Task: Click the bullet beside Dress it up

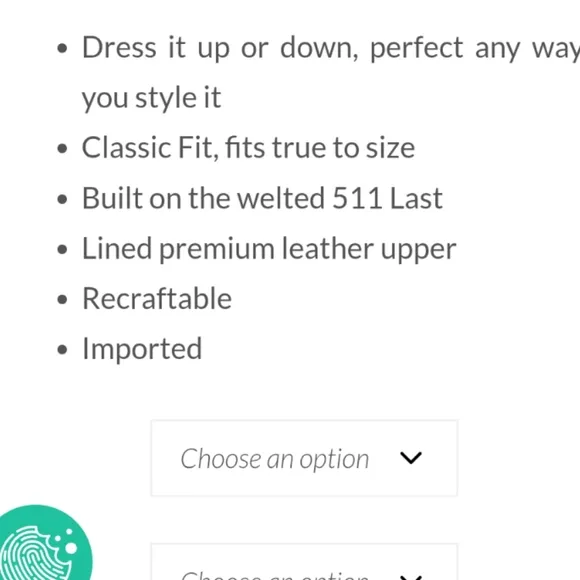Action: click(x=63, y=48)
